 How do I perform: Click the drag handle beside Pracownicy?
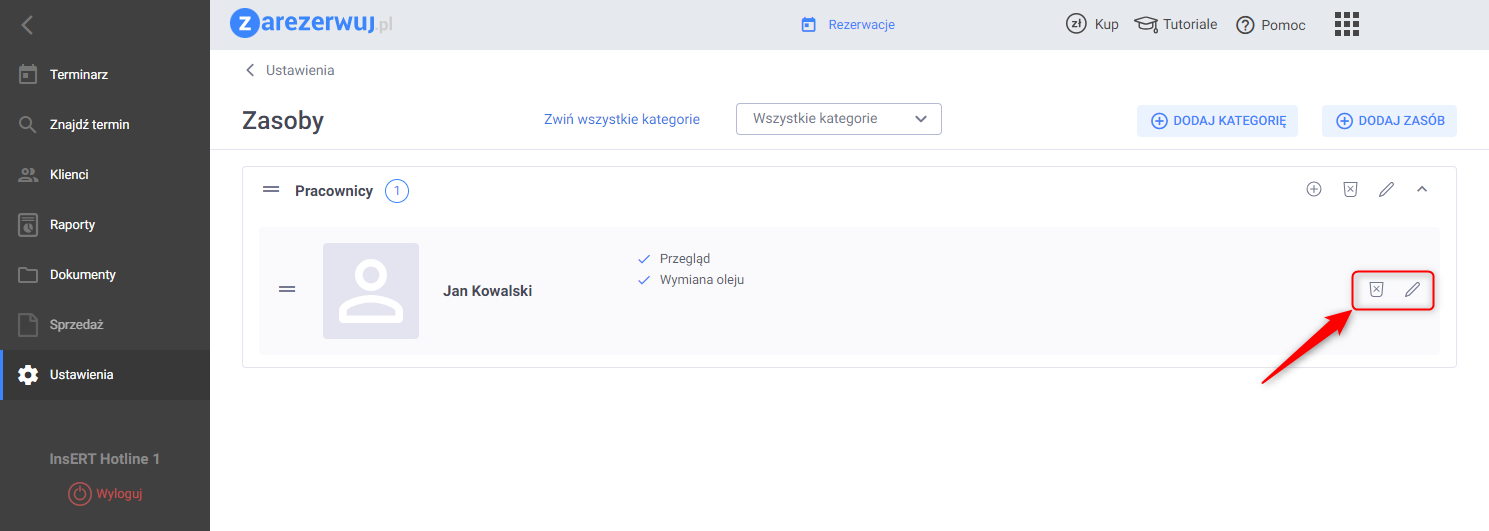pyautogui.click(x=270, y=189)
